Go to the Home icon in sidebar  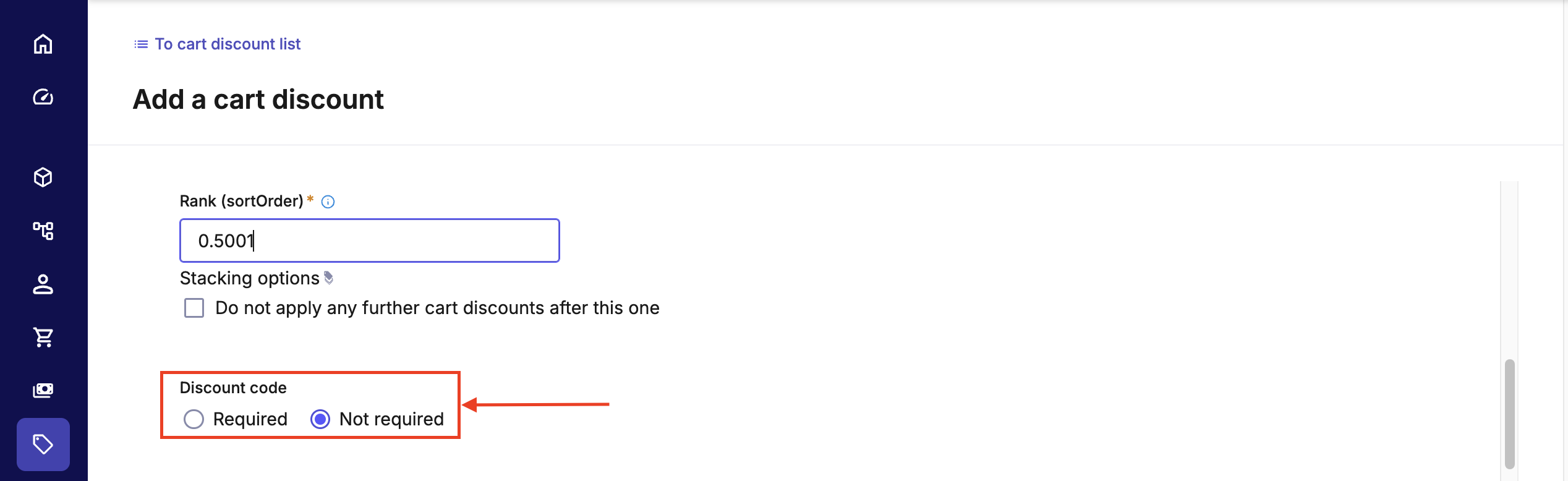(x=43, y=44)
